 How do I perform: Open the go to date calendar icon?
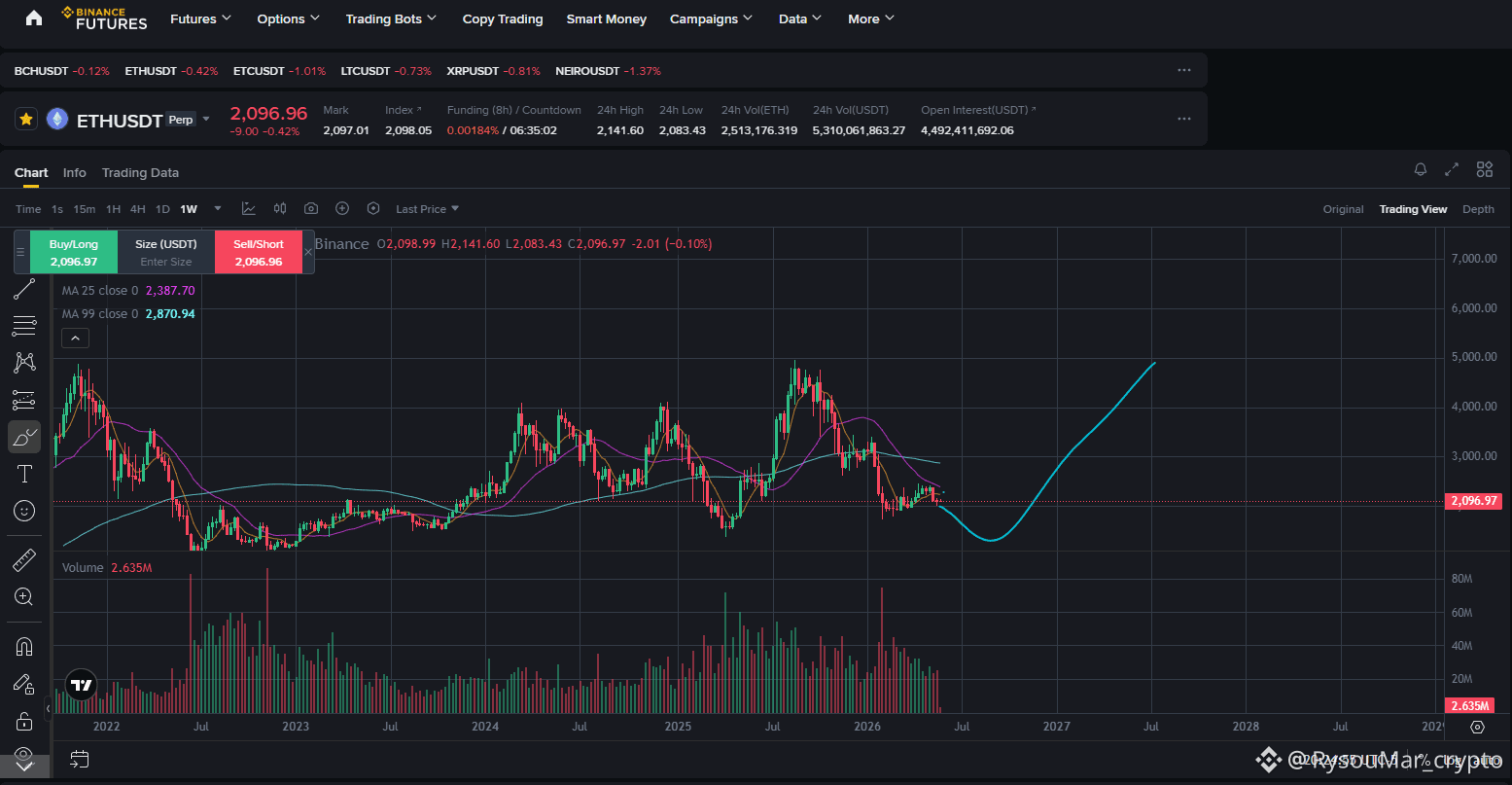tap(80, 759)
